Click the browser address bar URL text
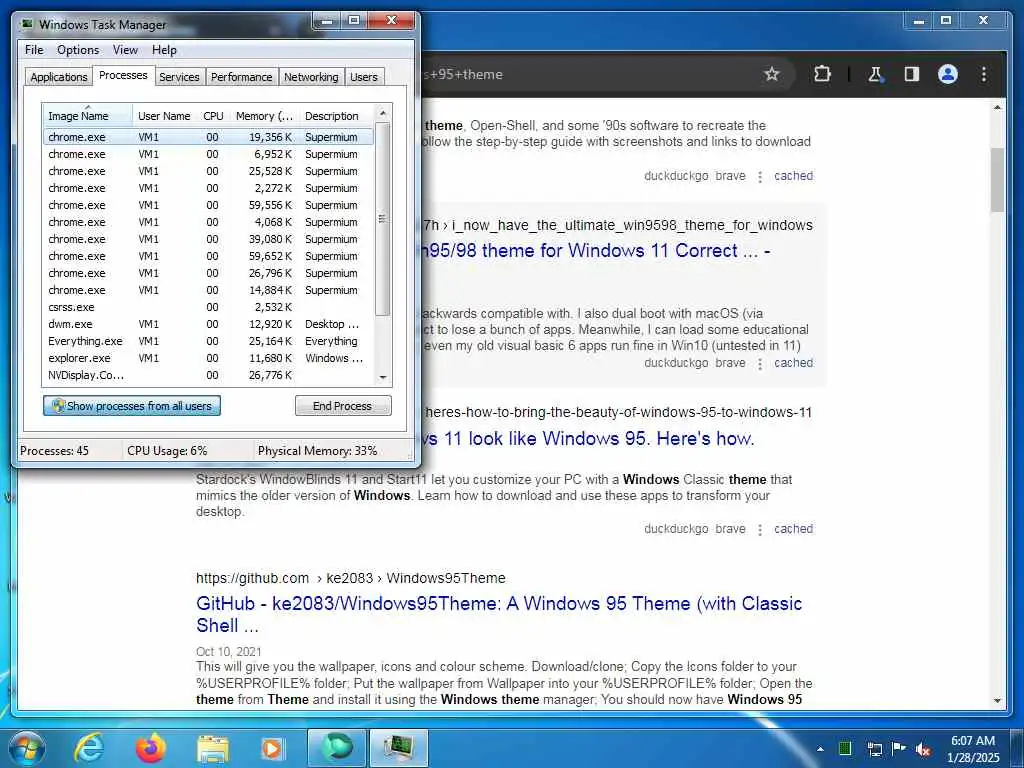1024x768 pixels. pos(463,74)
